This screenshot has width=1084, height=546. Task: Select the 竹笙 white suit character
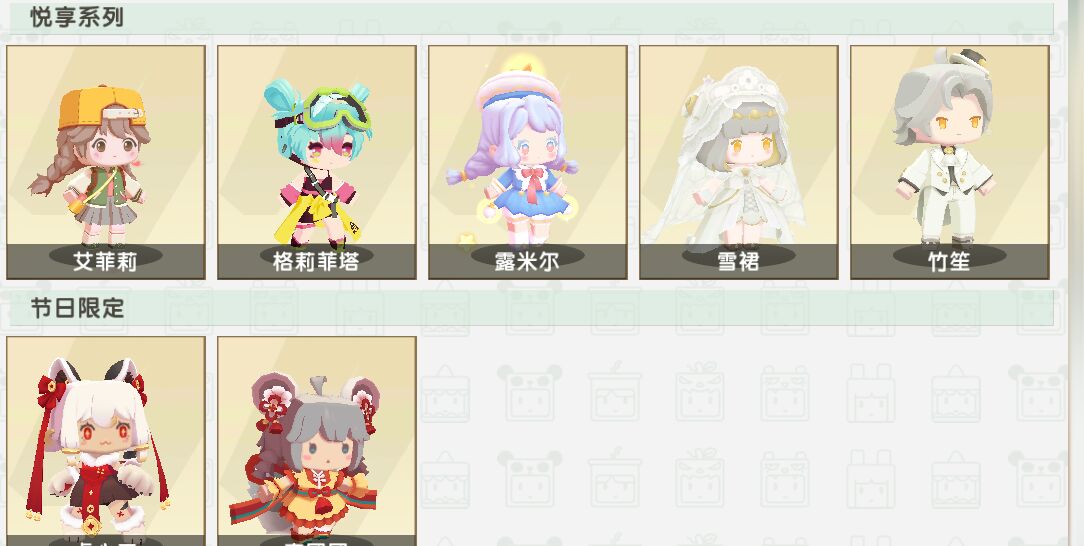pyautogui.click(x=949, y=162)
